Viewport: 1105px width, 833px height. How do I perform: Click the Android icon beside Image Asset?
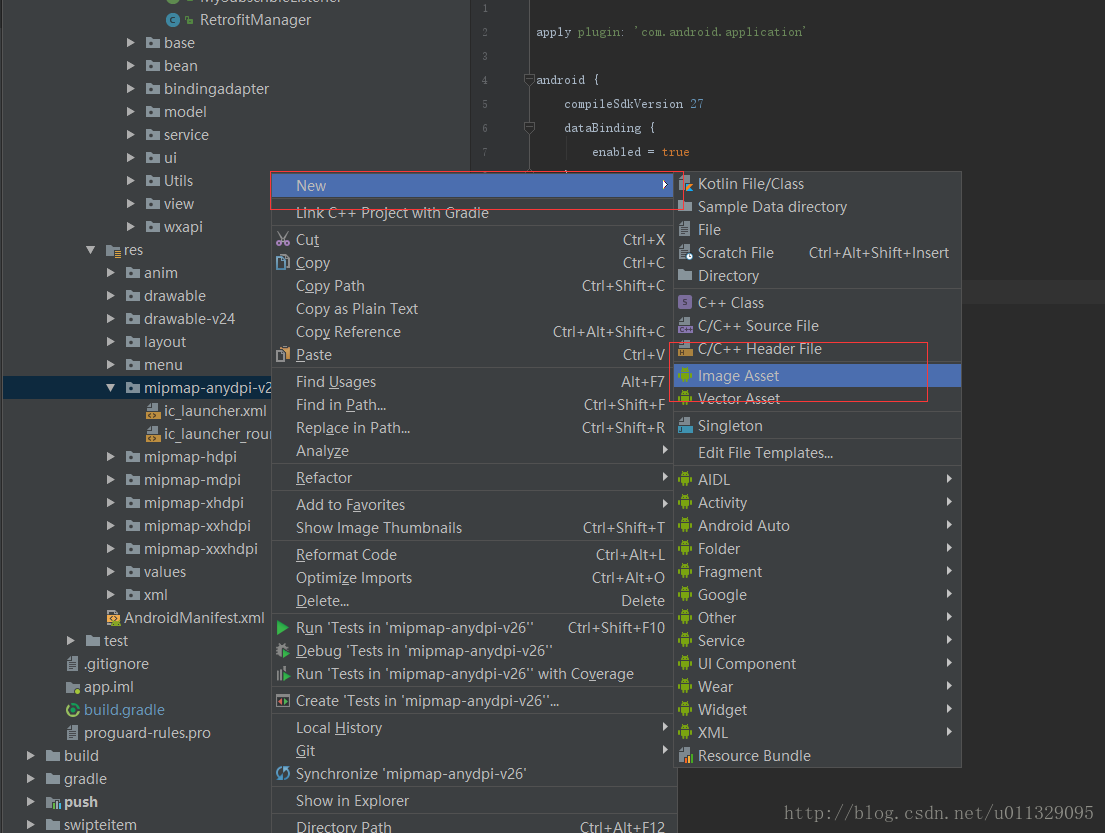click(x=685, y=376)
